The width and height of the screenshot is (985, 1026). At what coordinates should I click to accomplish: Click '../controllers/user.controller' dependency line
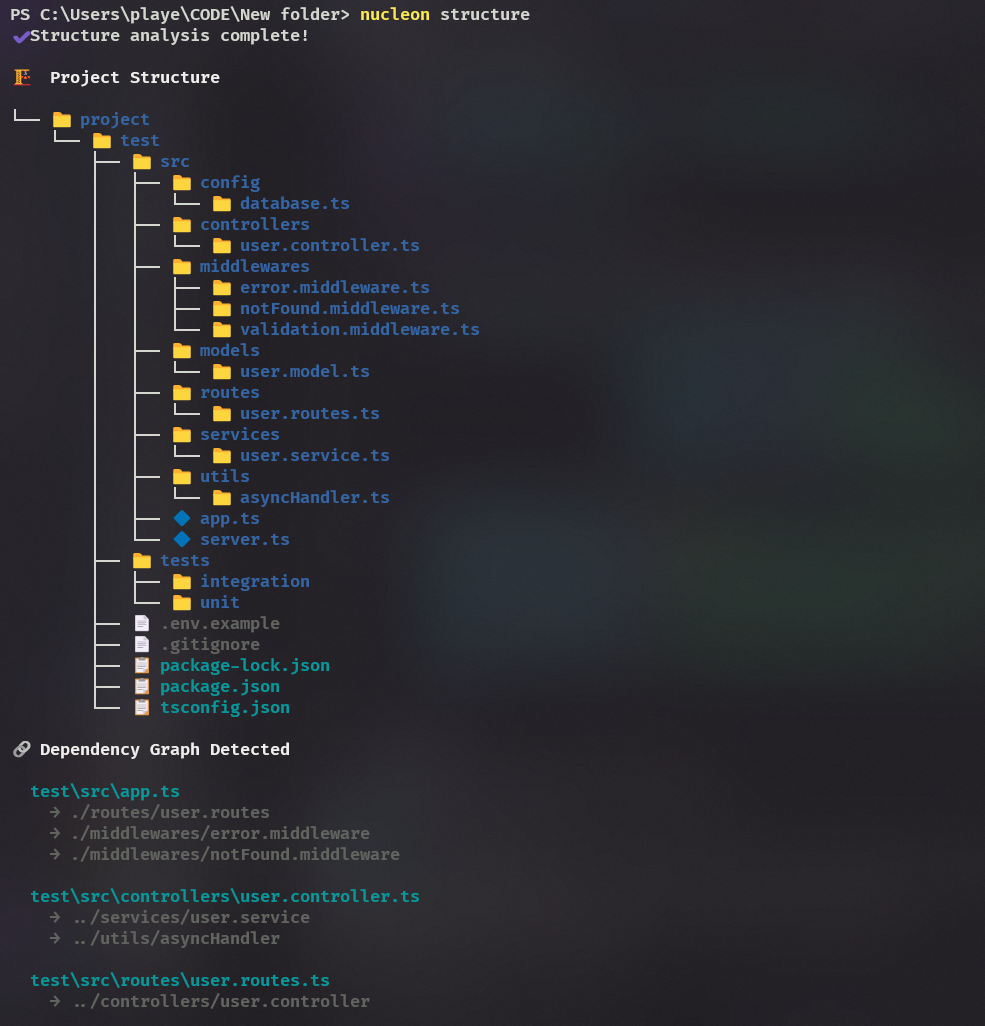[x=221, y=1001]
